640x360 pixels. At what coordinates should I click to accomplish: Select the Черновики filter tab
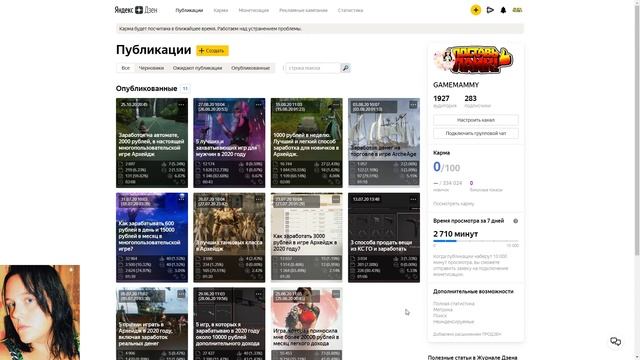tap(151, 68)
